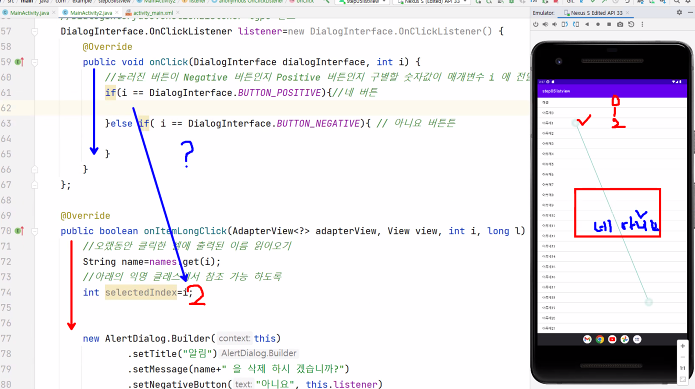Open Photos in the phone dock
Image resolution: width=695 pixels, height=389 pixels.
pos(625,339)
